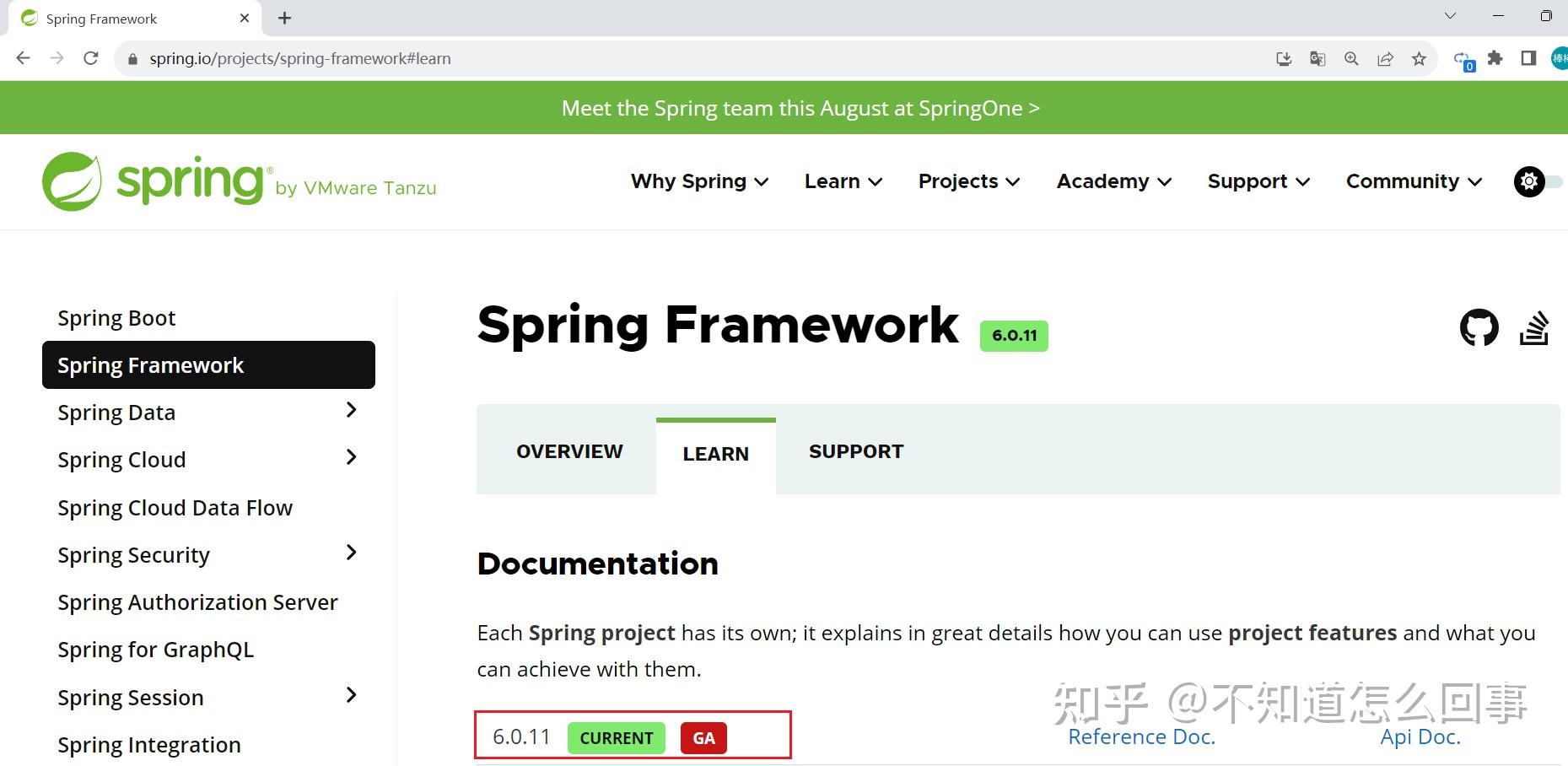Open the Spring Framework GitHub repository icon

pos(1479,327)
